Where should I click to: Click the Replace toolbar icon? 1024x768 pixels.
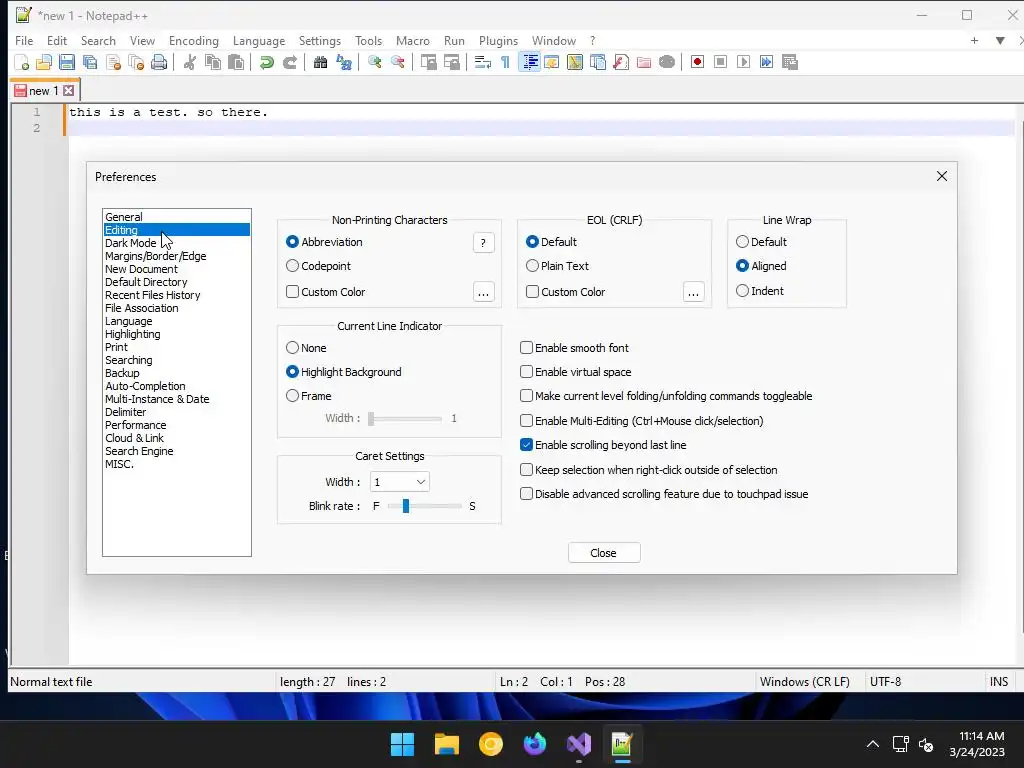[344, 62]
